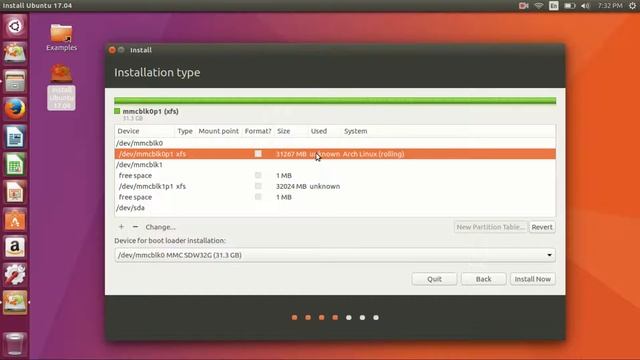Open the Ubuntu Dash search launcher

click(15, 27)
